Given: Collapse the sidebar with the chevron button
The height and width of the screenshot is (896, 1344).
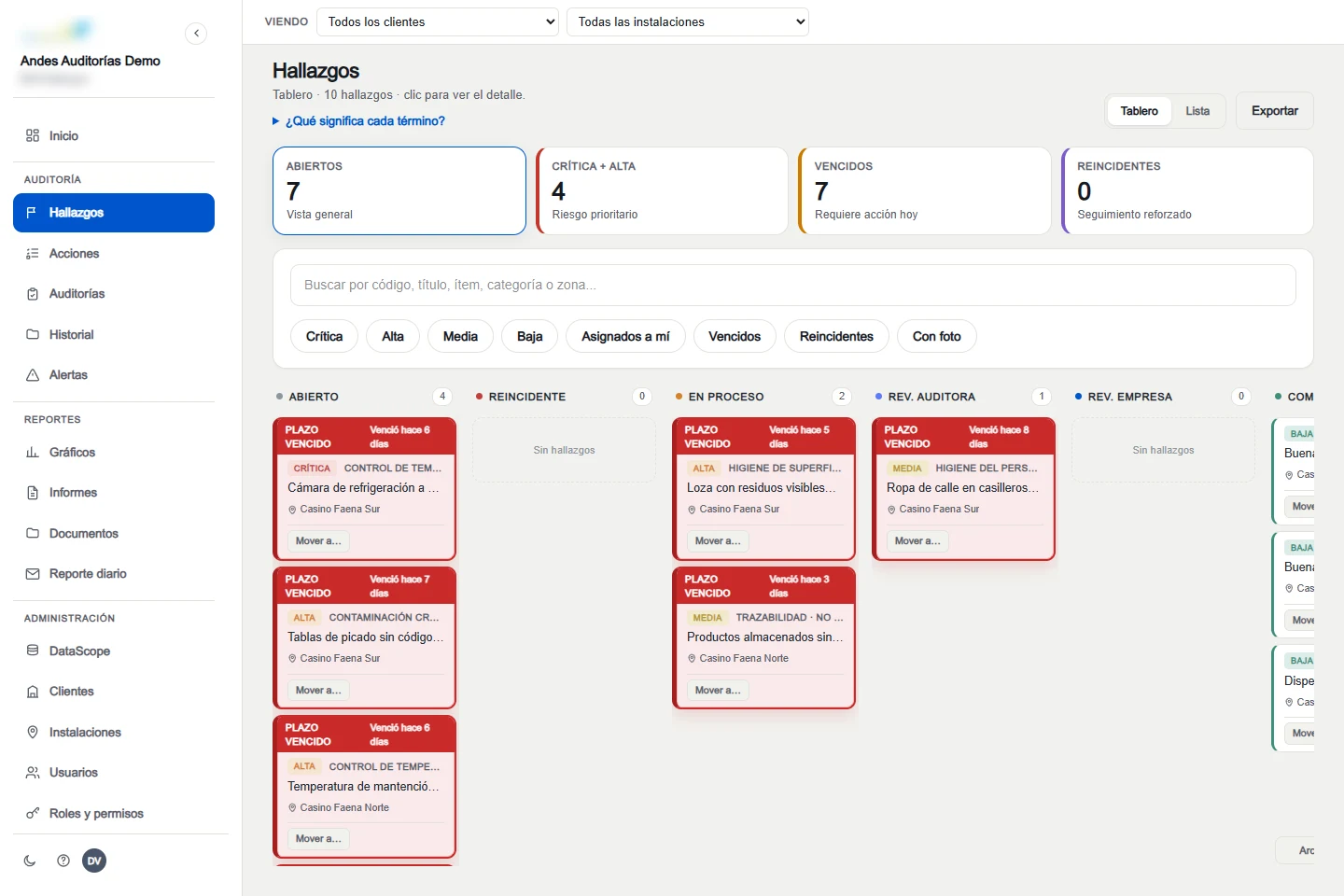Looking at the screenshot, I should (x=196, y=34).
